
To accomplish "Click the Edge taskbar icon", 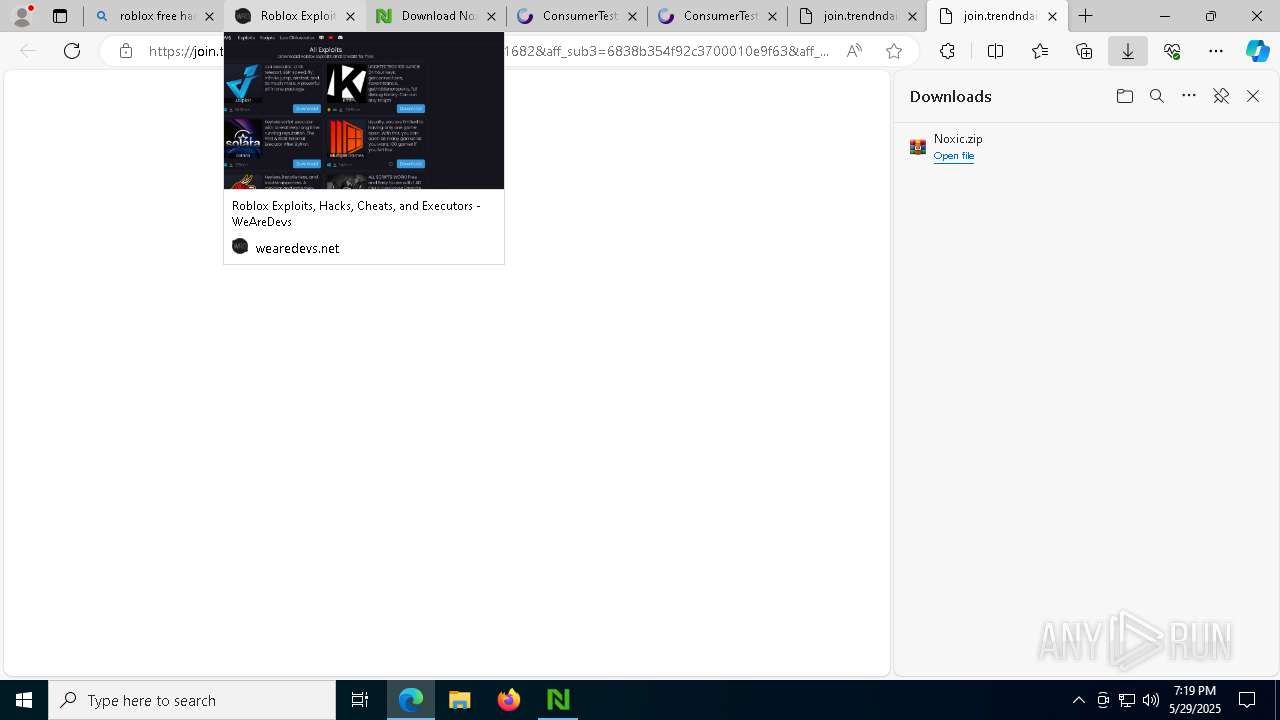I will click(x=411, y=700).
